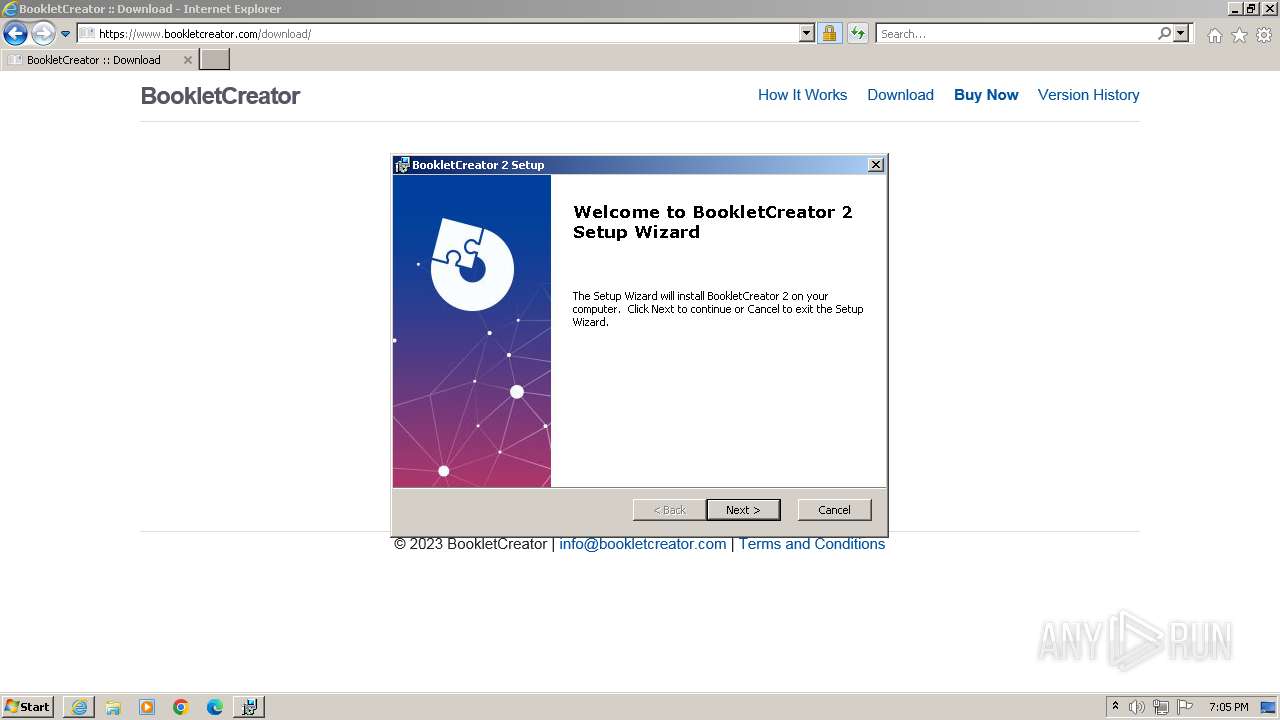Minimize the Internet Explorer window
This screenshot has width=1280, height=720.
tap(1235, 9)
